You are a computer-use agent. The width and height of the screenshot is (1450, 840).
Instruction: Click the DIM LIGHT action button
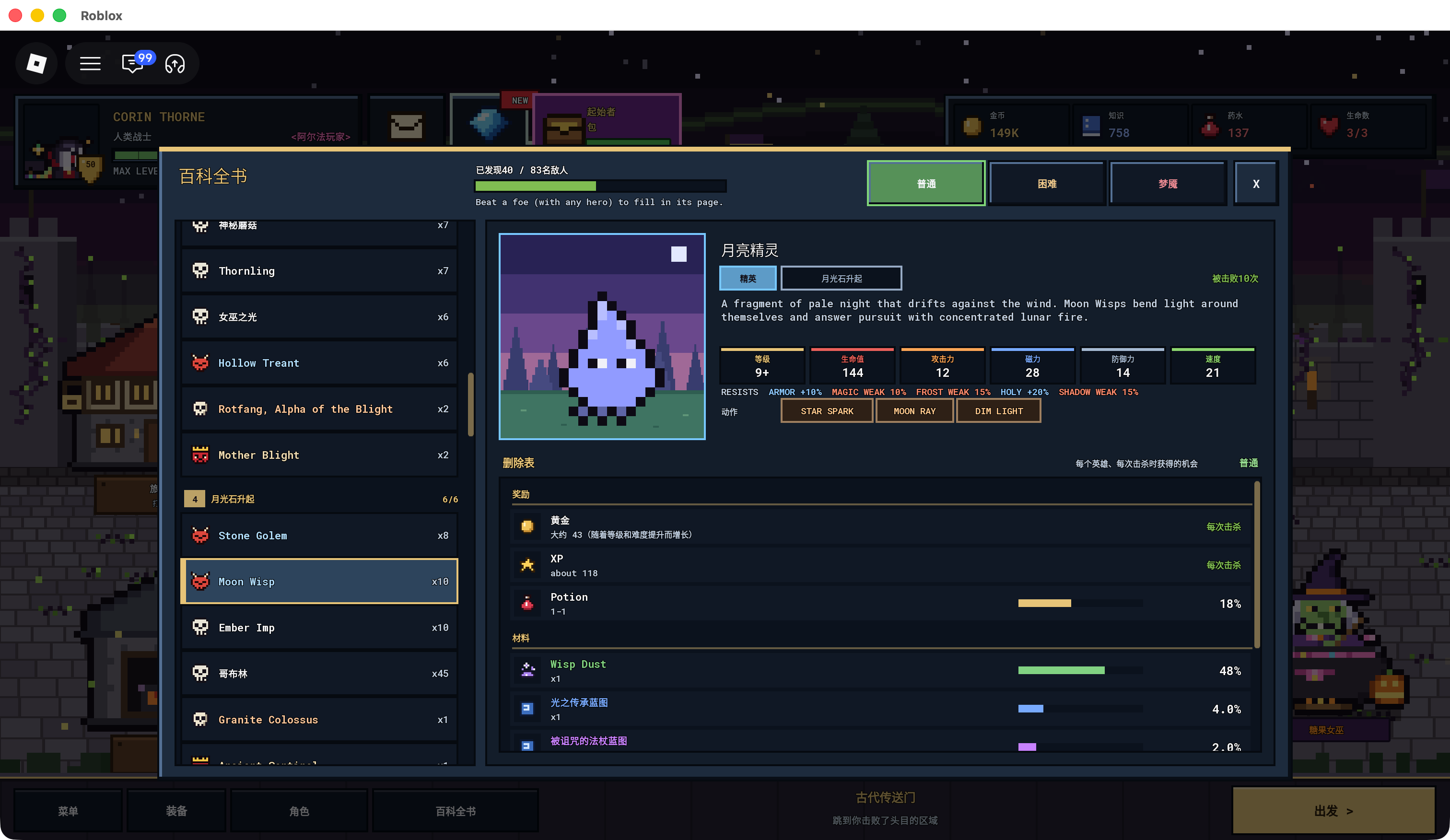click(998, 411)
